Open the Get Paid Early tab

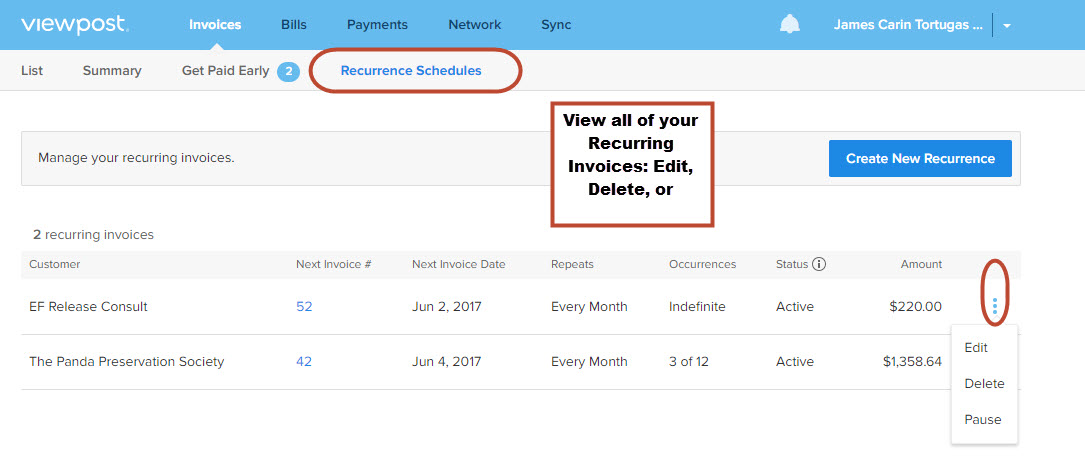coord(226,71)
